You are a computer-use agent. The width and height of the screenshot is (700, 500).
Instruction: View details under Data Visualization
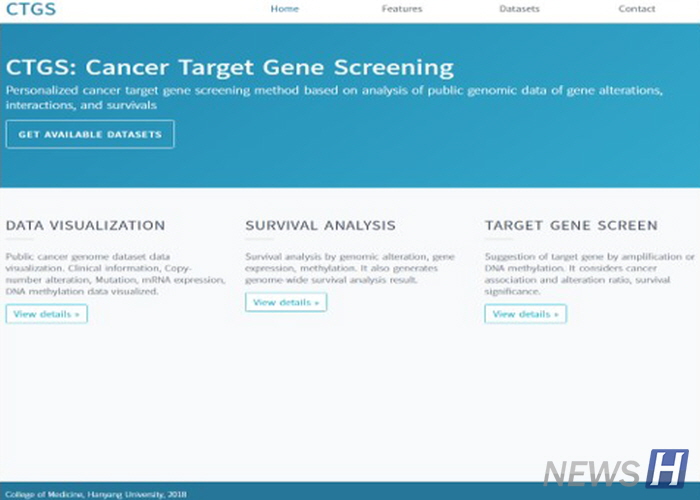[x=46, y=314]
